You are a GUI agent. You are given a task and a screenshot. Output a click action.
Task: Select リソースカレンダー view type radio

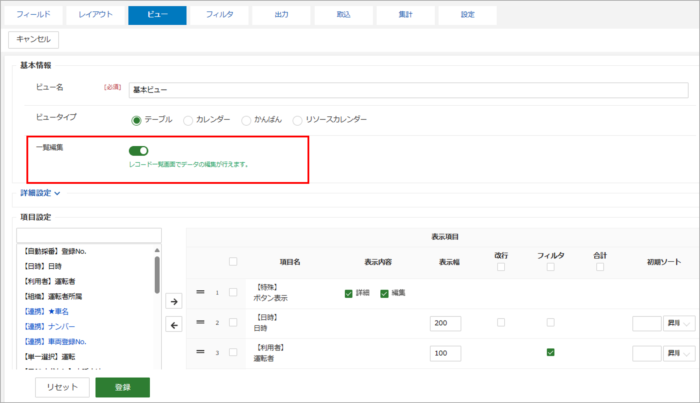pyautogui.click(x=297, y=120)
